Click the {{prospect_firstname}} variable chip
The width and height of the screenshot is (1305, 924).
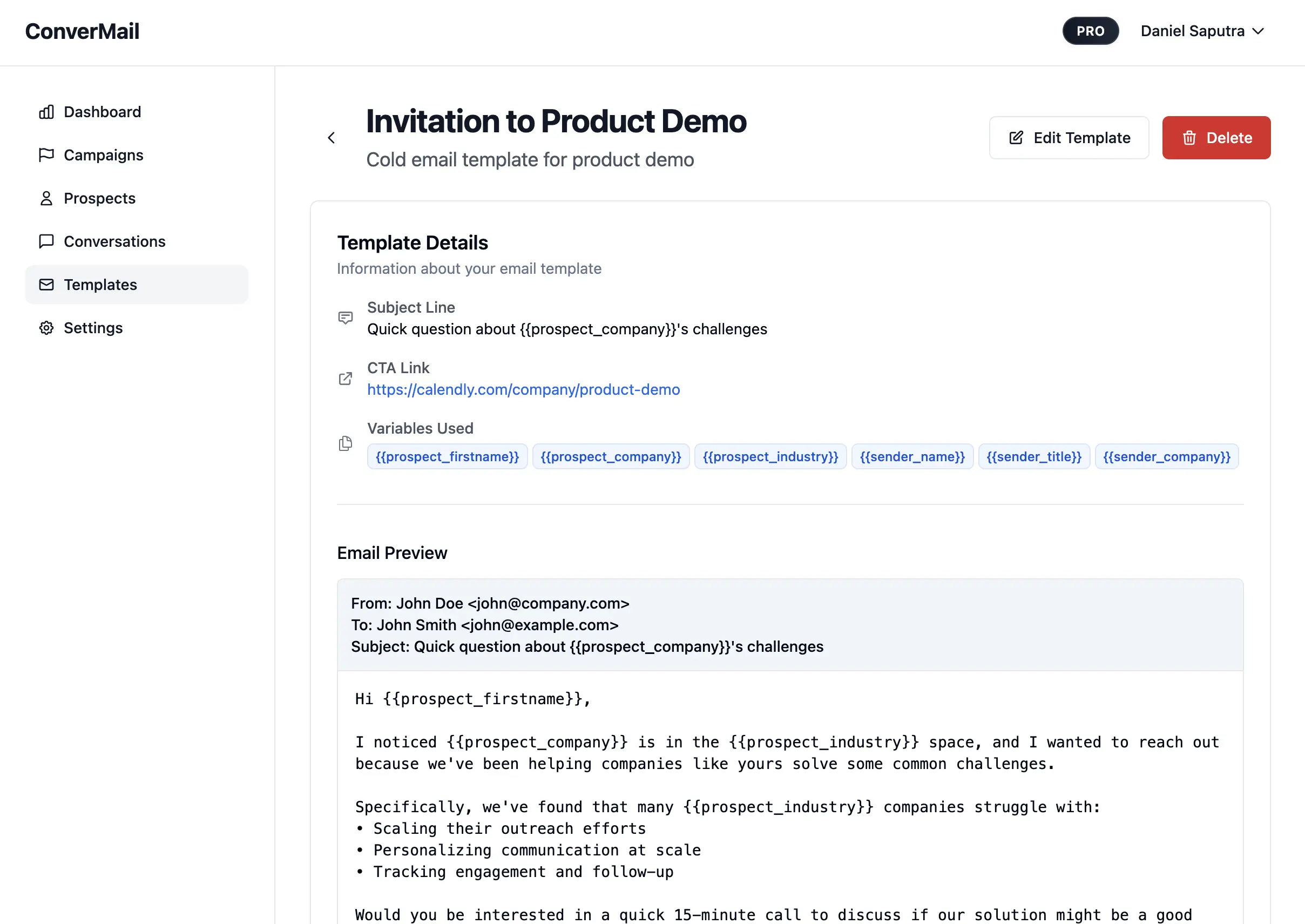coord(447,457)
